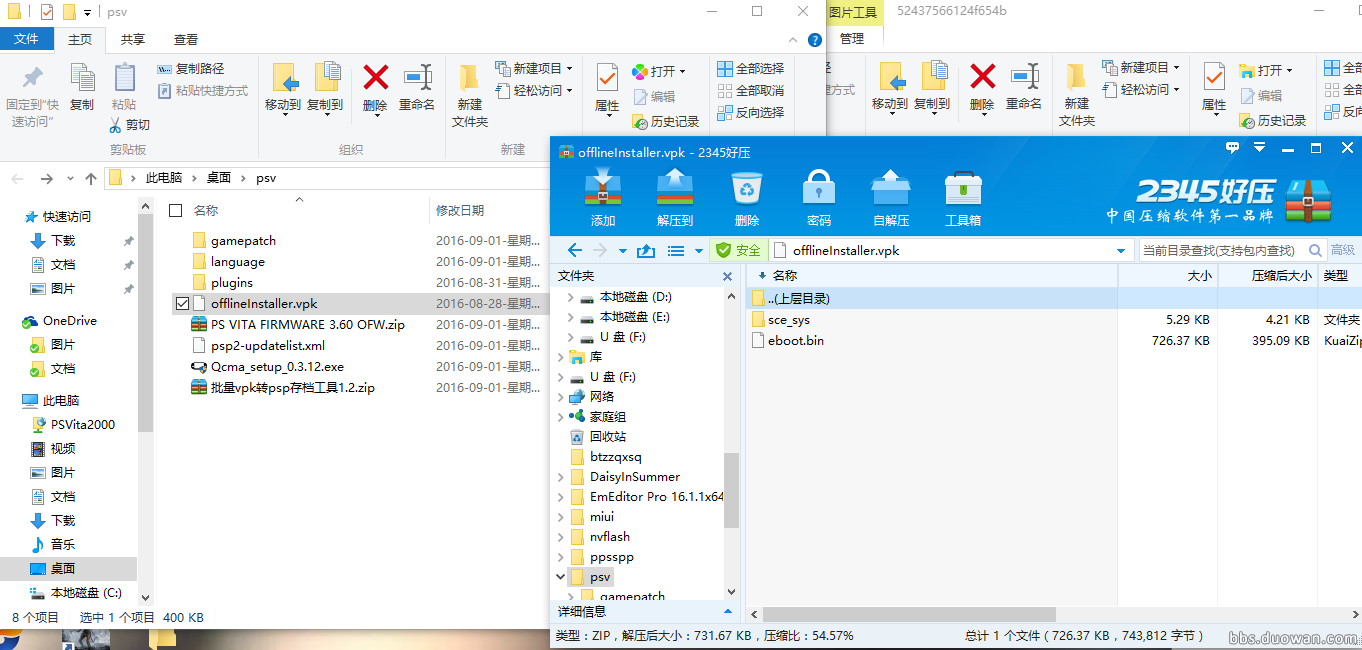Click 全部取消 in psv Explorer ribbon
Screen dimensions: 1362x650
click(x=751, y=90)
